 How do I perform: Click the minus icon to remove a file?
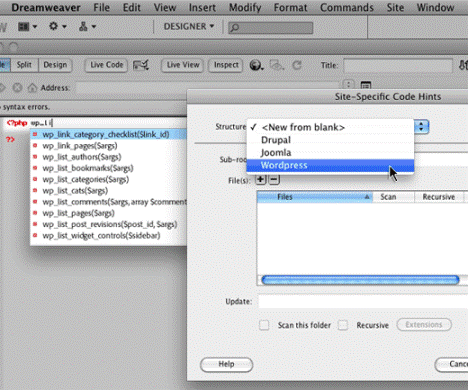274,180
